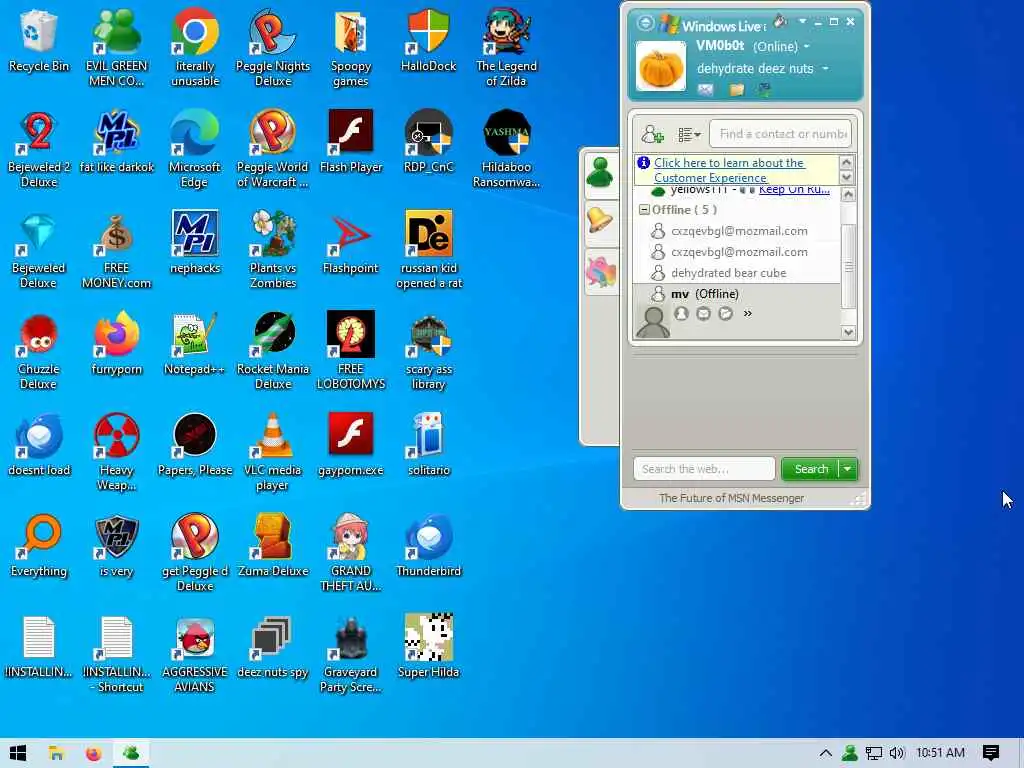The image size is (1024, 768).
Task: Open the email inbox icon under the status message
Action: point(705,89)
